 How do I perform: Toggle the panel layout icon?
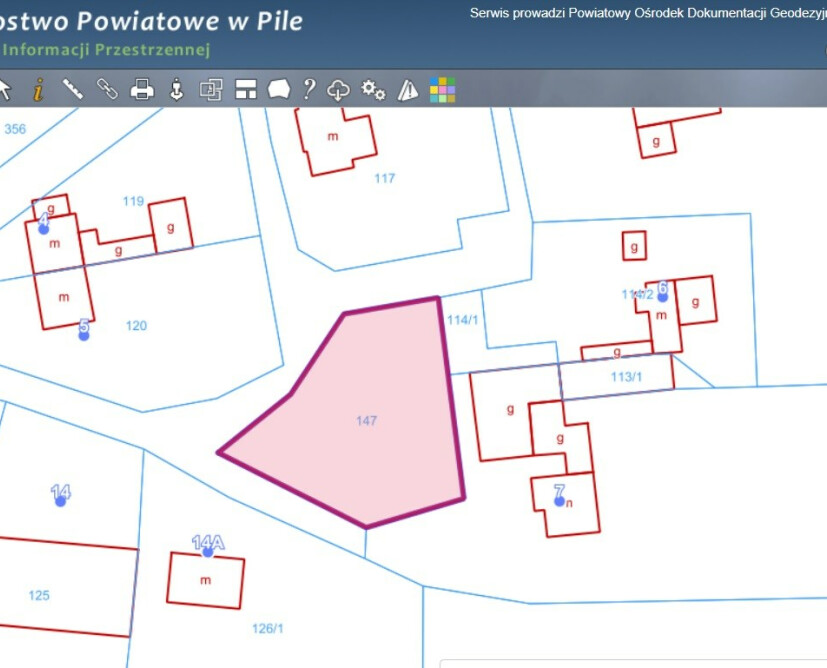coord(246,90)
